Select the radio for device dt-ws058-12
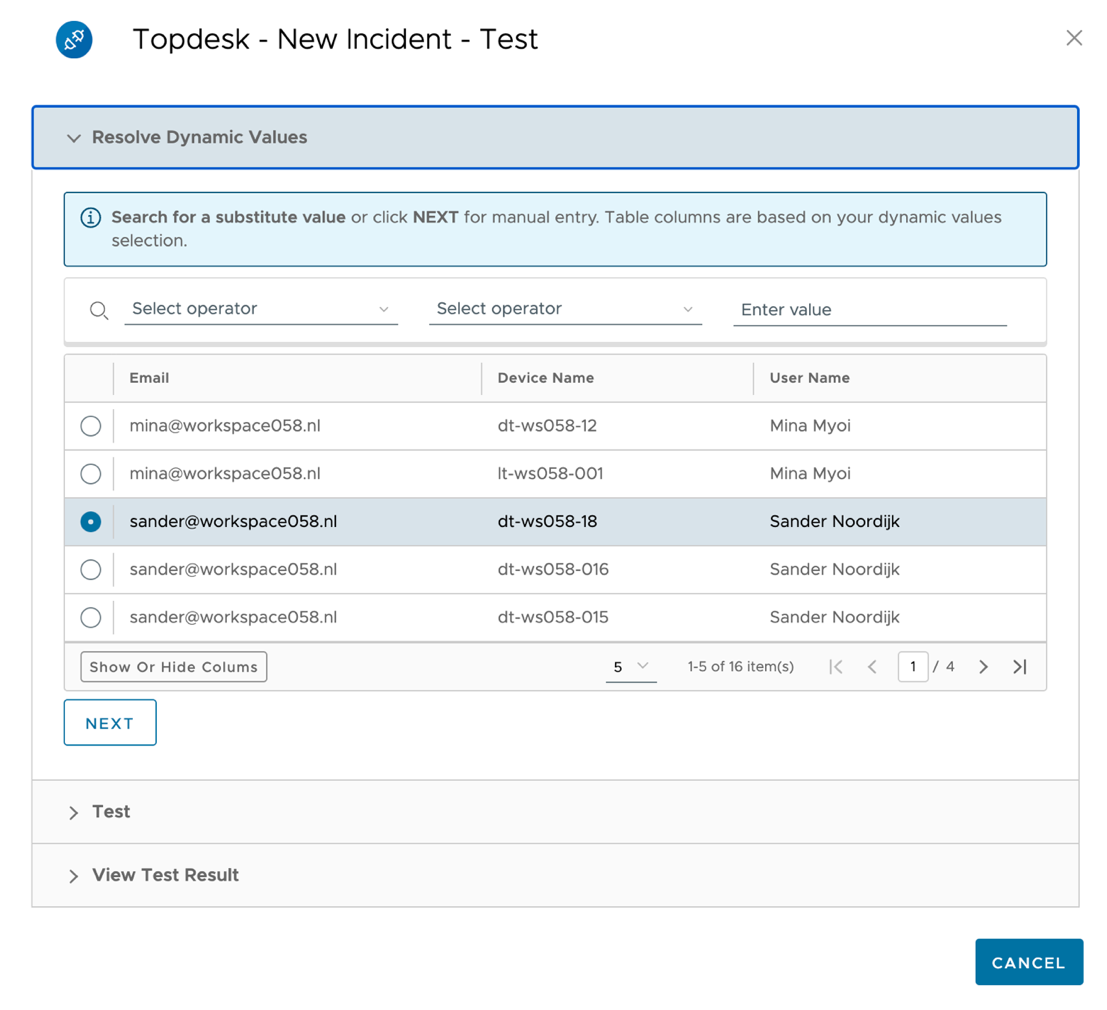The image size is (1107, 1010). point(91,426)
